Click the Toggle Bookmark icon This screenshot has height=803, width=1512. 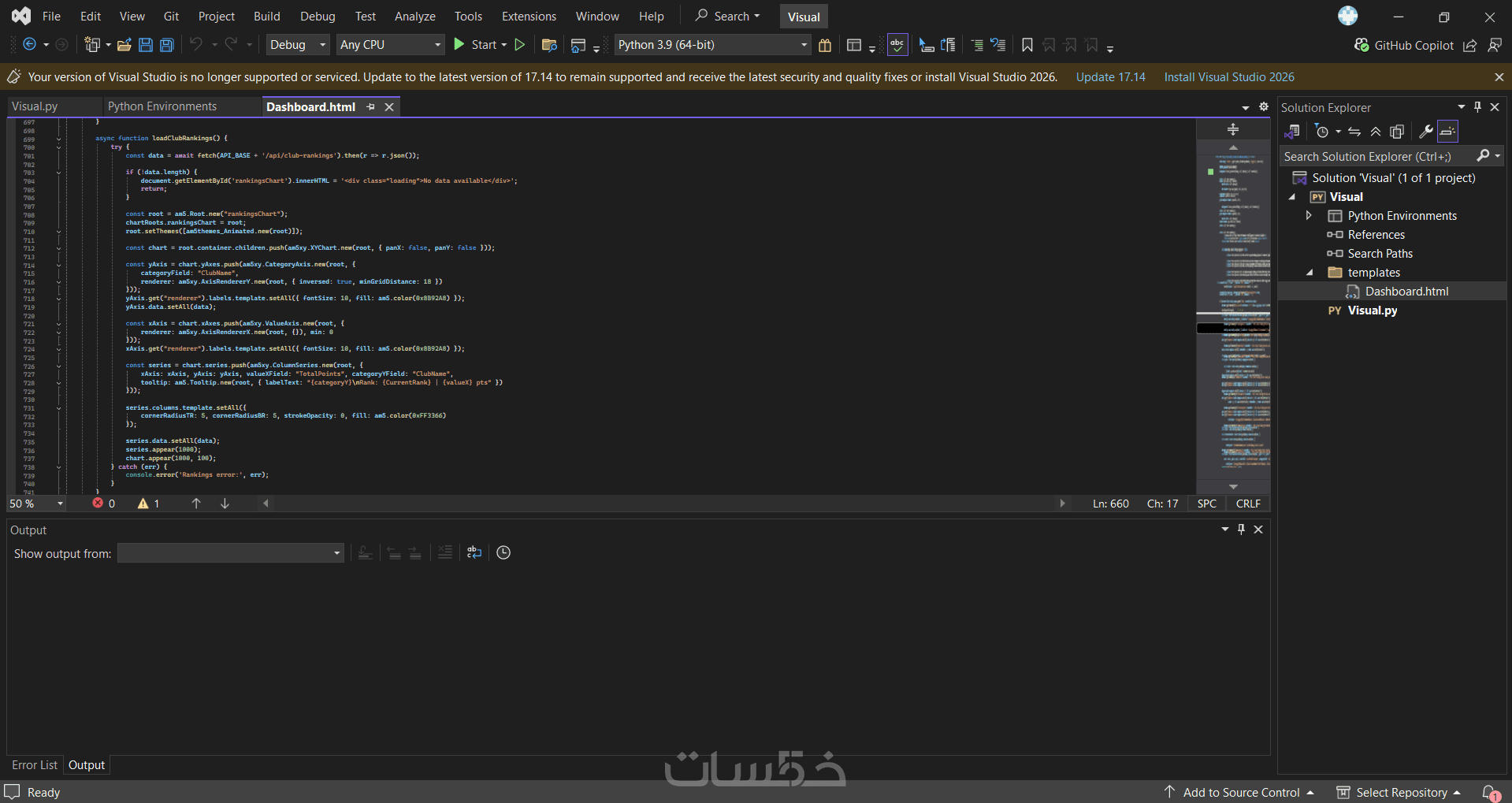[1027, 45]
